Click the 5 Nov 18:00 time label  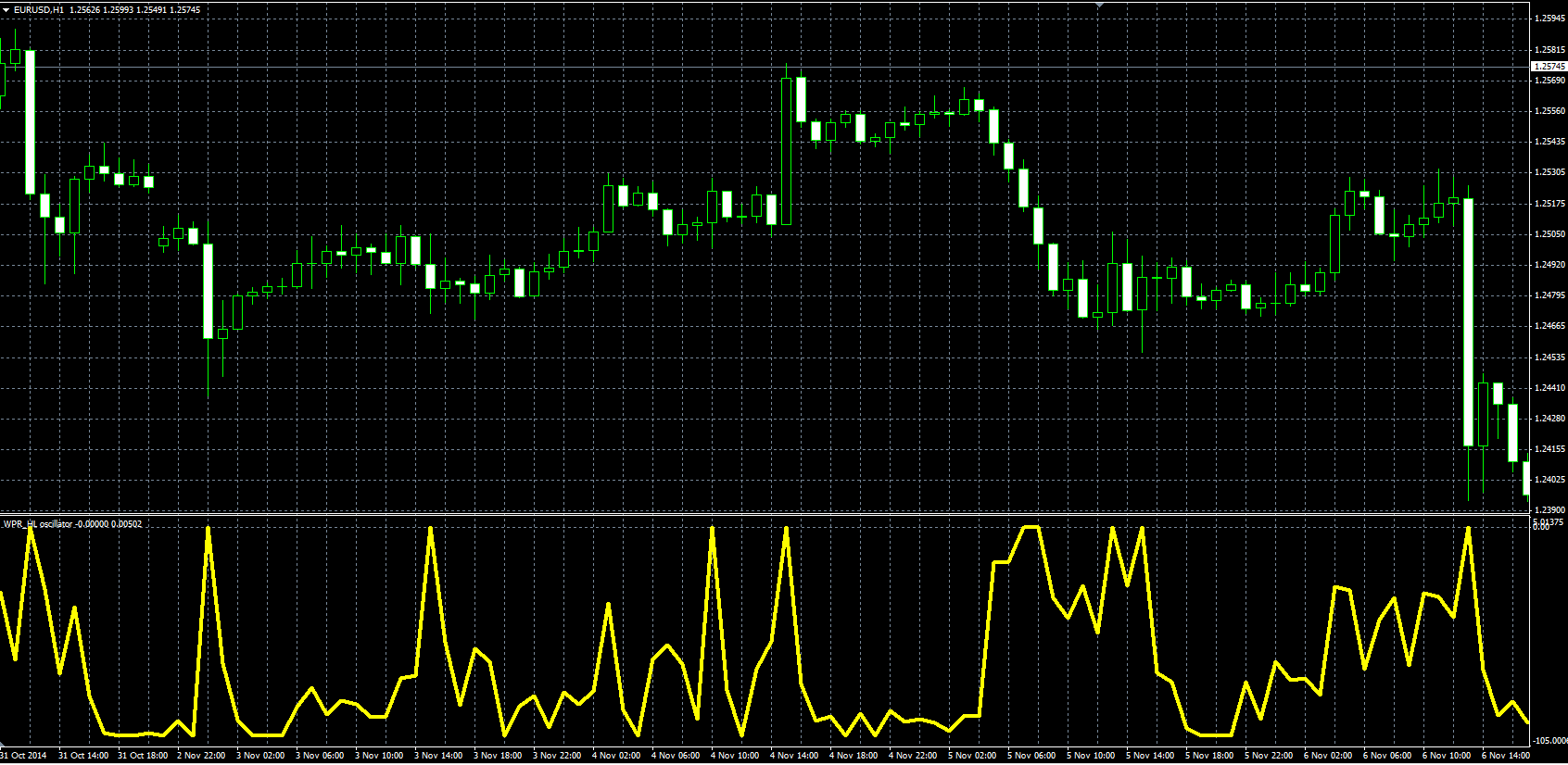tap(1209, 756)
